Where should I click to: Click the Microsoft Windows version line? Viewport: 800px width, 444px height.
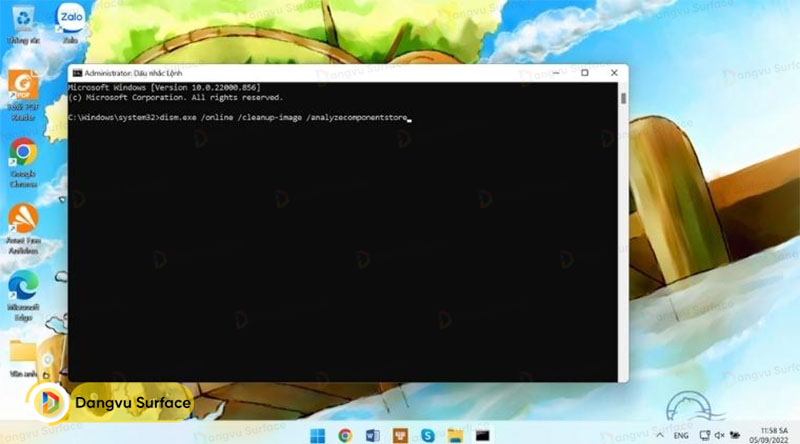tap(164, 87)
